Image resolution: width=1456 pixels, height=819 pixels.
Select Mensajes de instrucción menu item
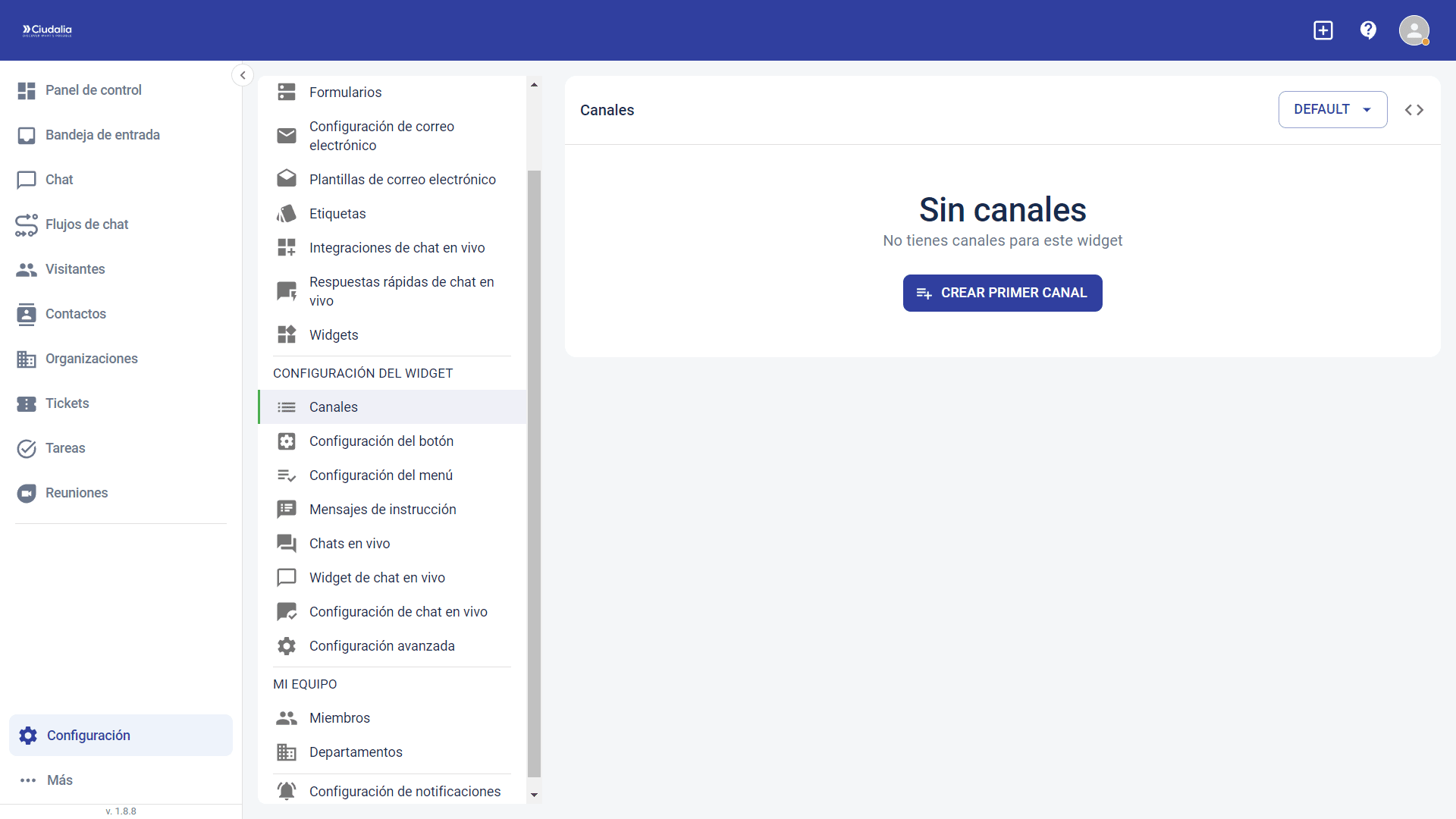click(x=382, y=510)
